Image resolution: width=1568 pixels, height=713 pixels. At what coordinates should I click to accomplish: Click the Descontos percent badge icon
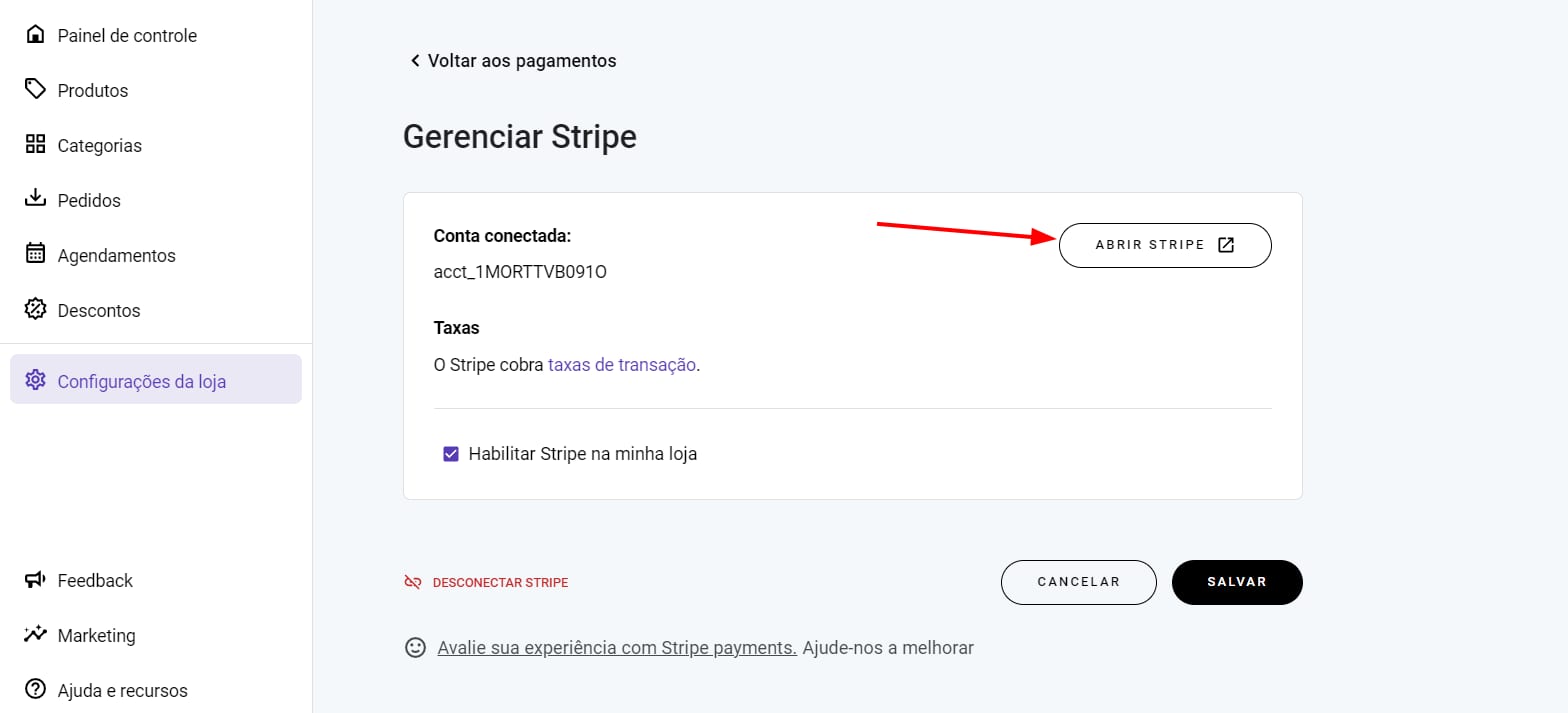35,309
